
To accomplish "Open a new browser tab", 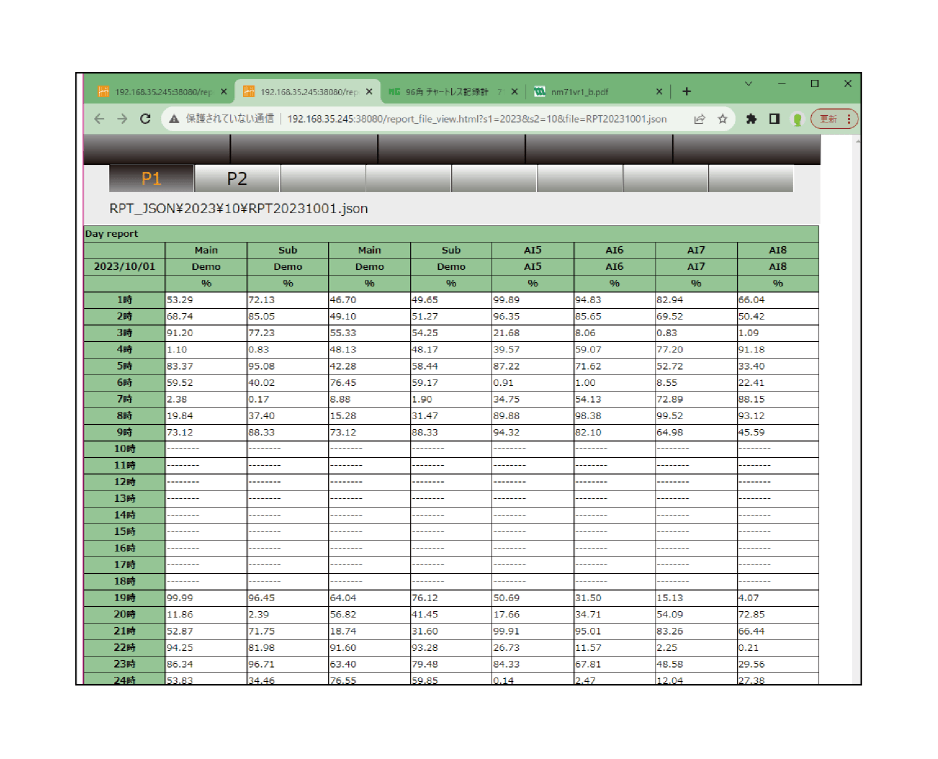I will [687, 91].
